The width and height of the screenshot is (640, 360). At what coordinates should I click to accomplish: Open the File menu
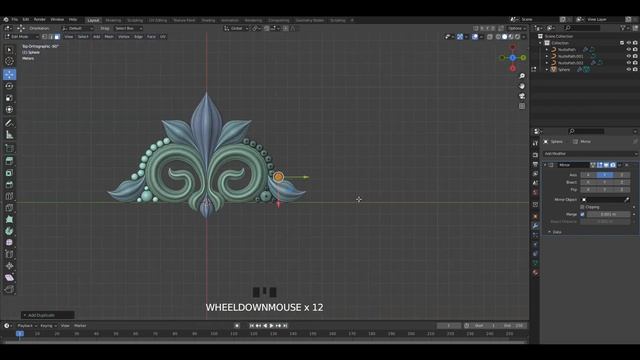[15, 20]
